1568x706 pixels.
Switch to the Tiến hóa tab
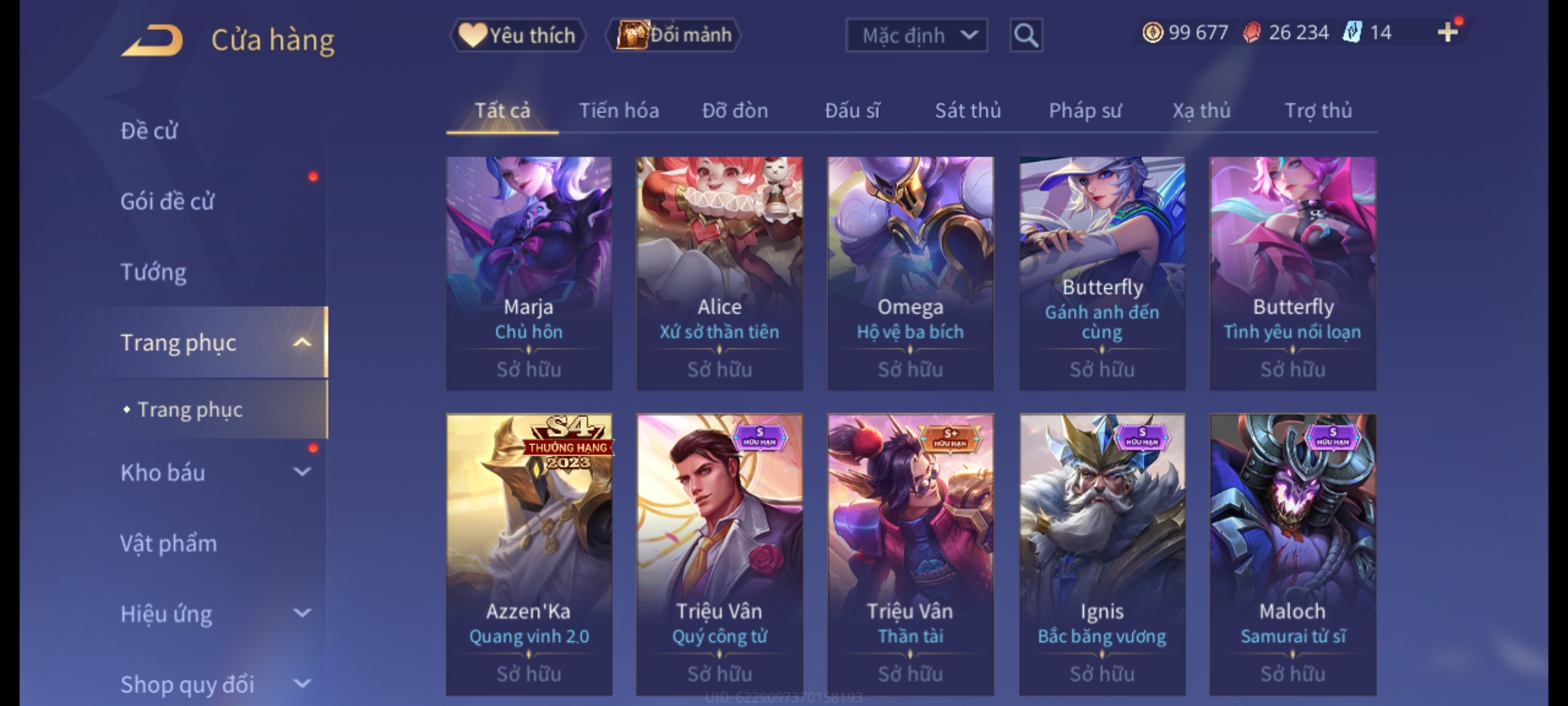coord(619,110)
